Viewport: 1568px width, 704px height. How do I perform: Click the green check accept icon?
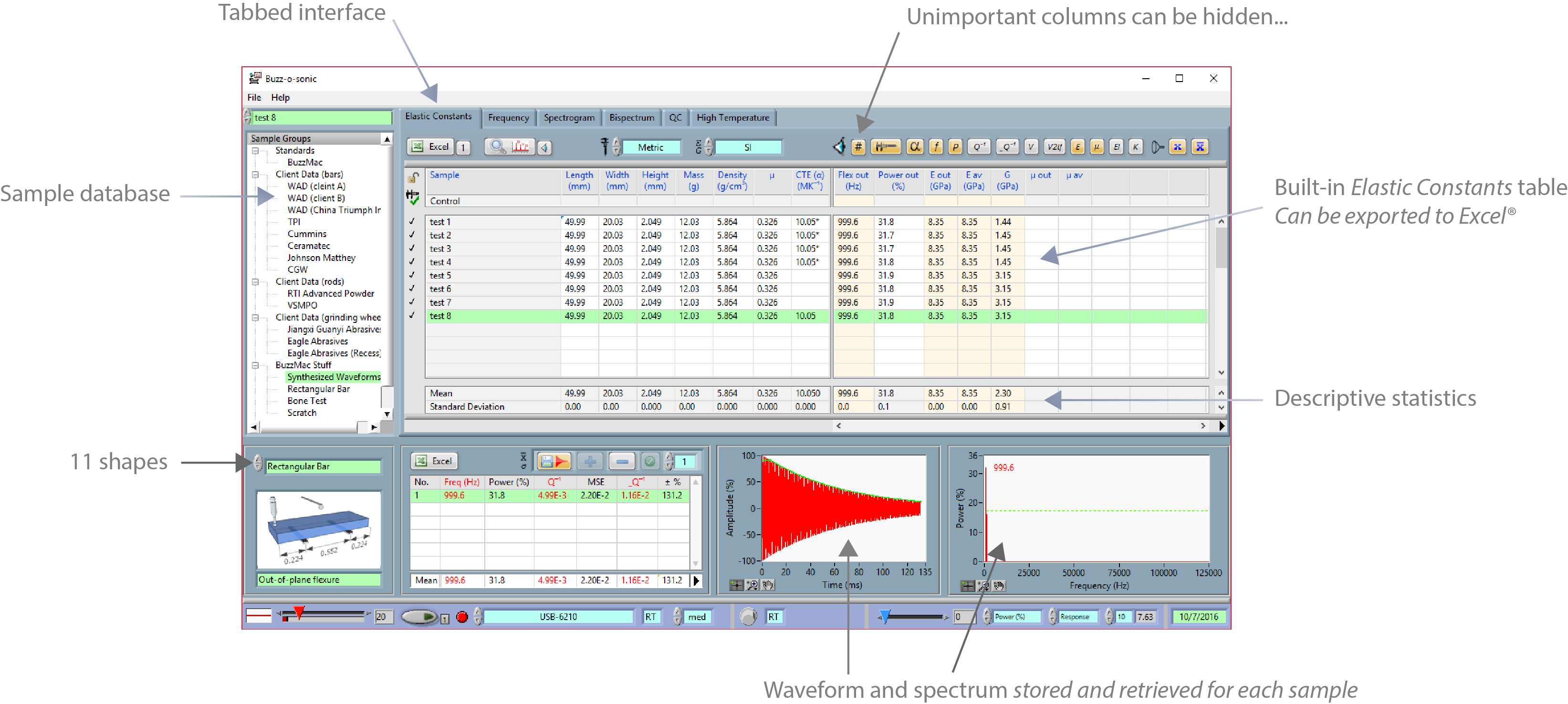pyautogui.click(x=650, y=461)
